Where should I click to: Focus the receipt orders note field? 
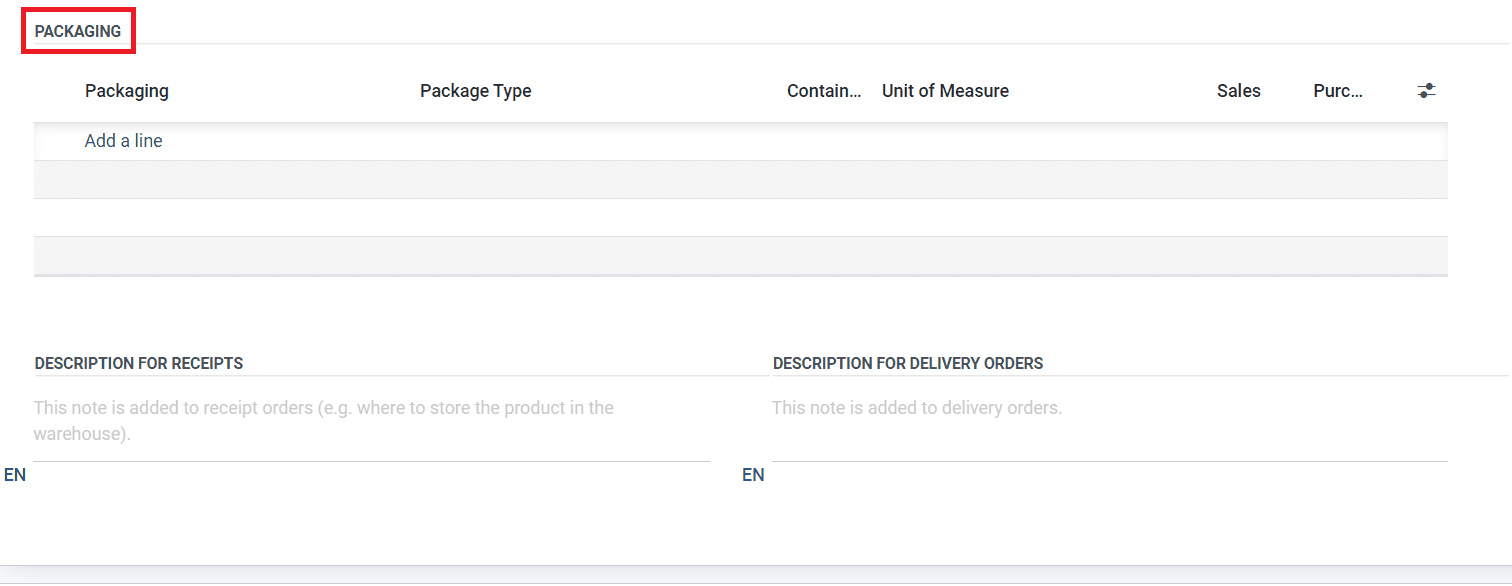click(370, 421)
